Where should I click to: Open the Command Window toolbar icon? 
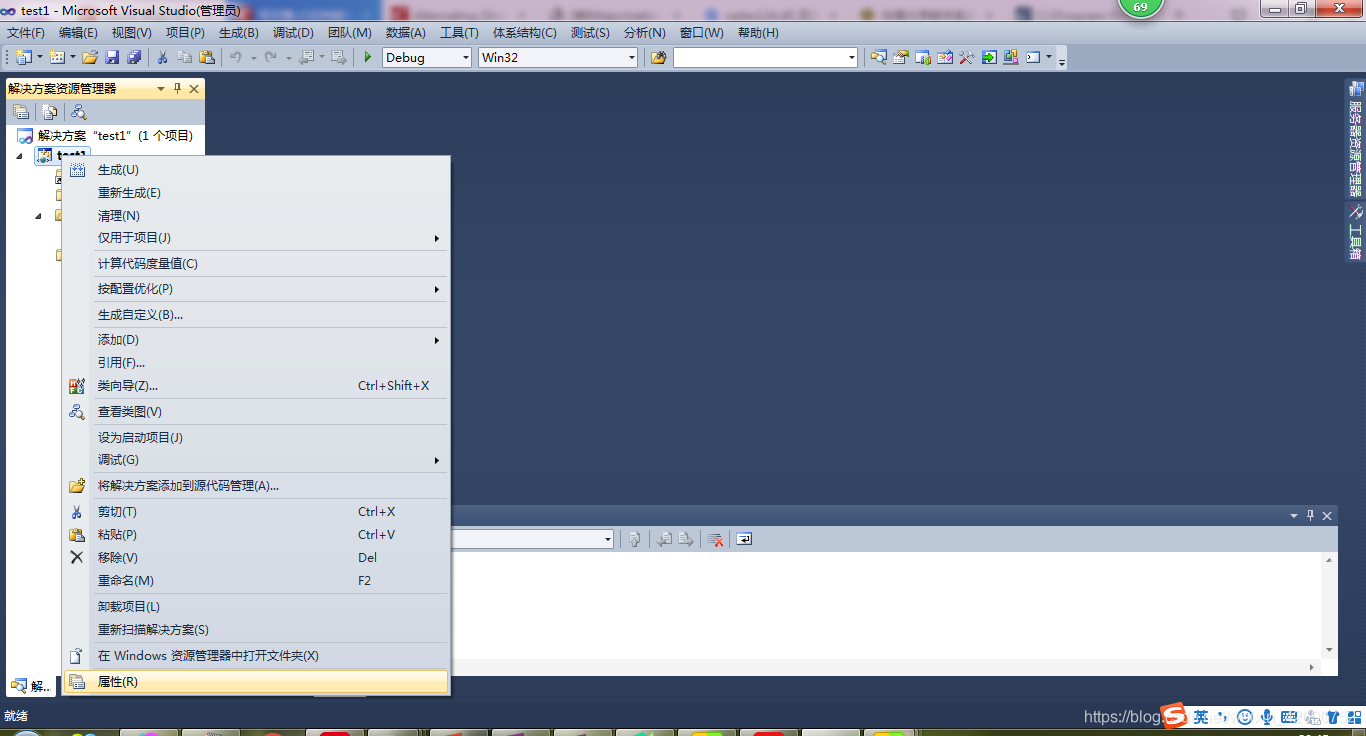pyautogui.click(x=1033, y=57)
